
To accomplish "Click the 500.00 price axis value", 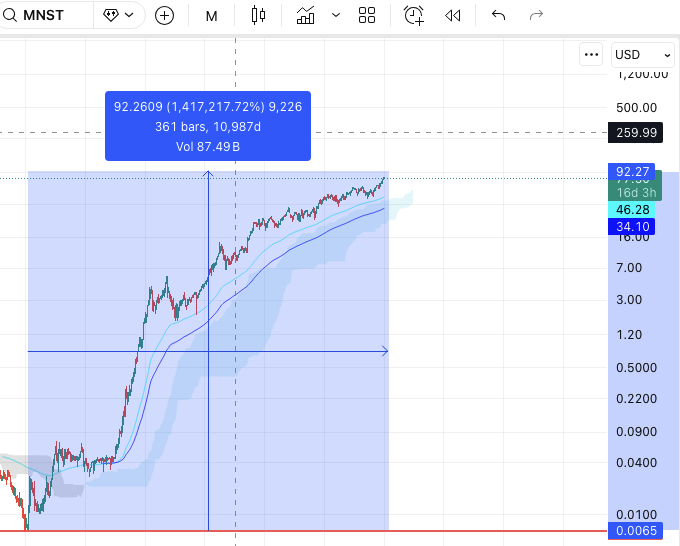I will [x=636, y=108].
